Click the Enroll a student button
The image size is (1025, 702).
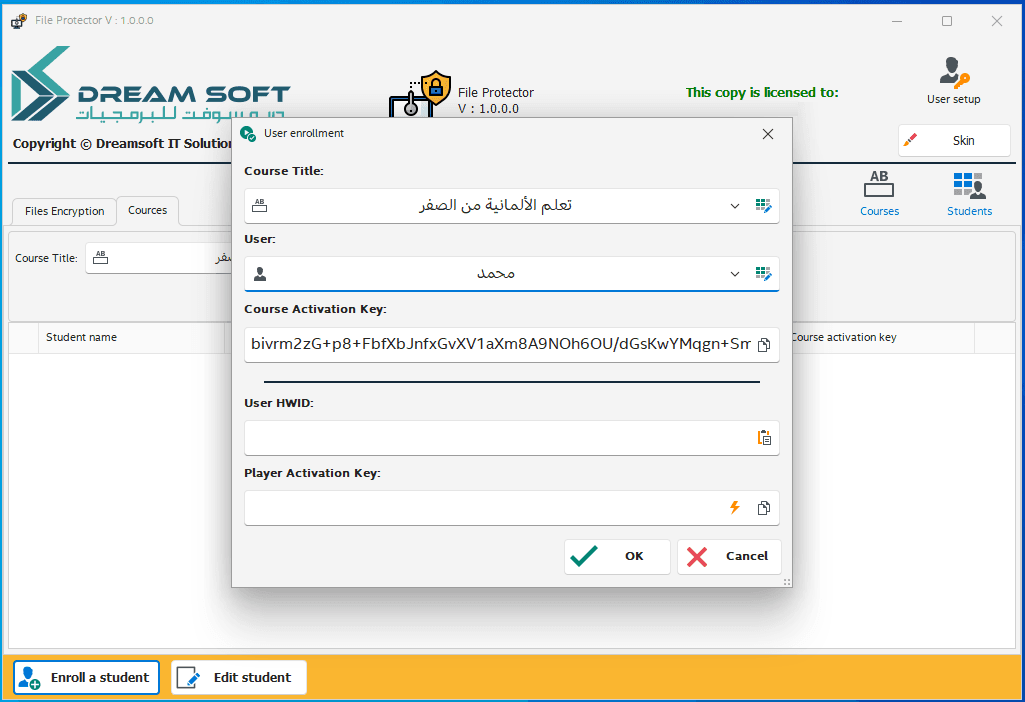86,677
